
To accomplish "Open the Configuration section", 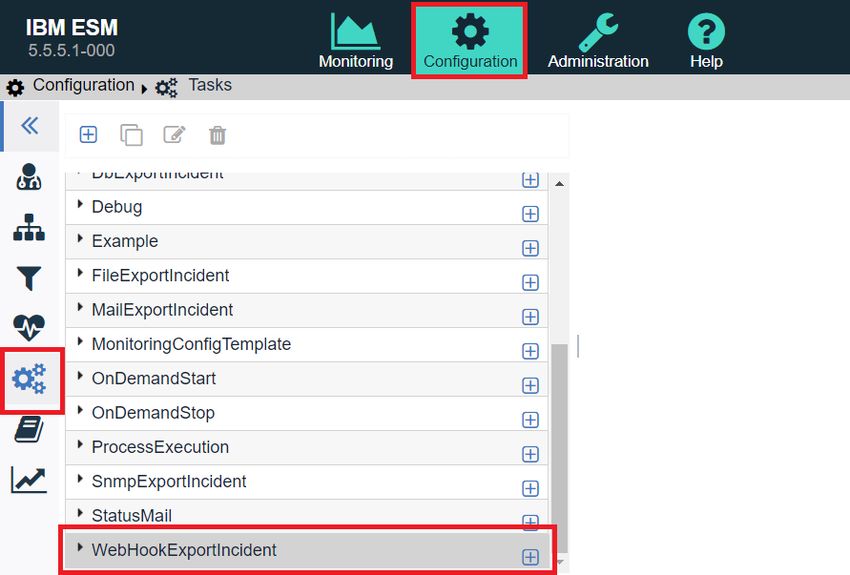I will pyautogui.click(x=469, y=41).
